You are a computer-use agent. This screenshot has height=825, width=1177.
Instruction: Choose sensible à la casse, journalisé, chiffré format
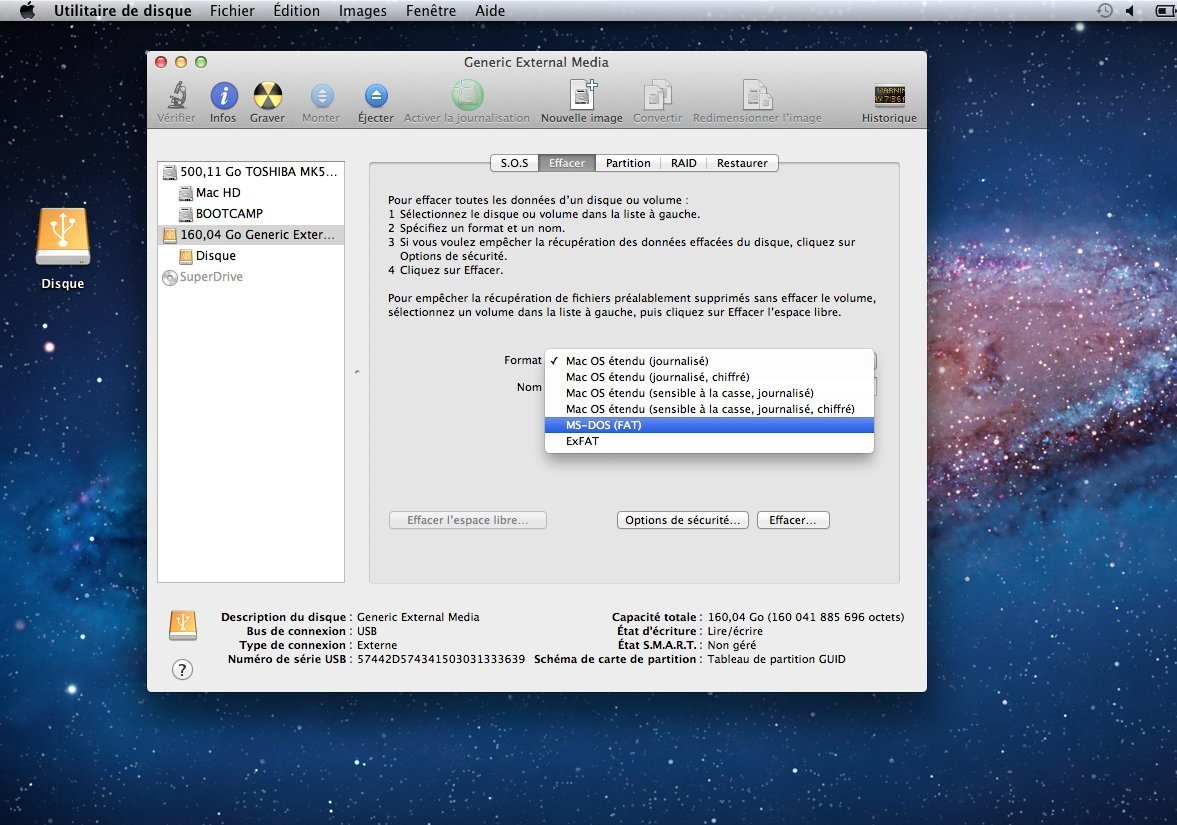tap(709, 409)
